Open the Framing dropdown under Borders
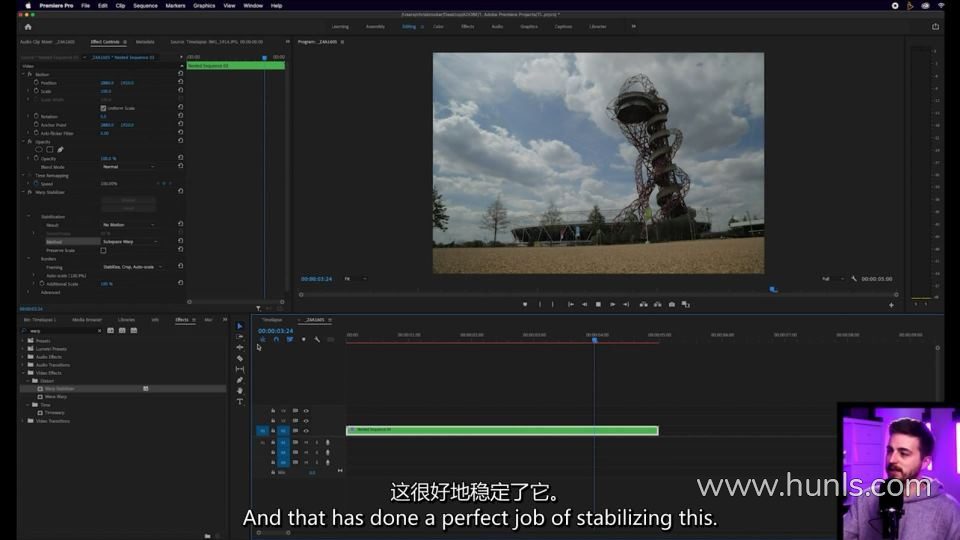The width and height of the screenshot is (960, 540). [x=131, y=267]
